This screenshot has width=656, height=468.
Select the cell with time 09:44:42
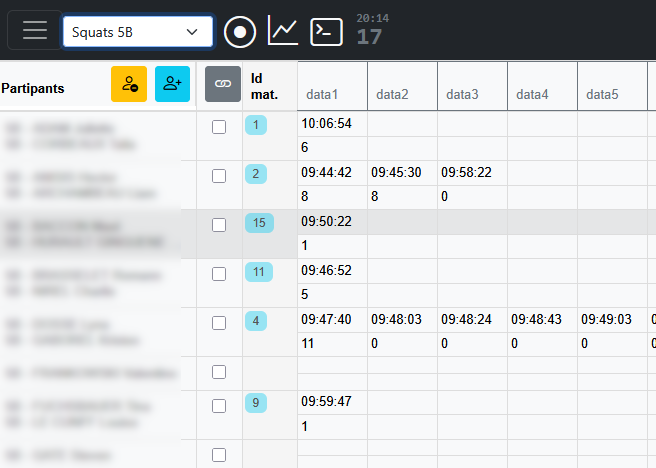(332, 173)
